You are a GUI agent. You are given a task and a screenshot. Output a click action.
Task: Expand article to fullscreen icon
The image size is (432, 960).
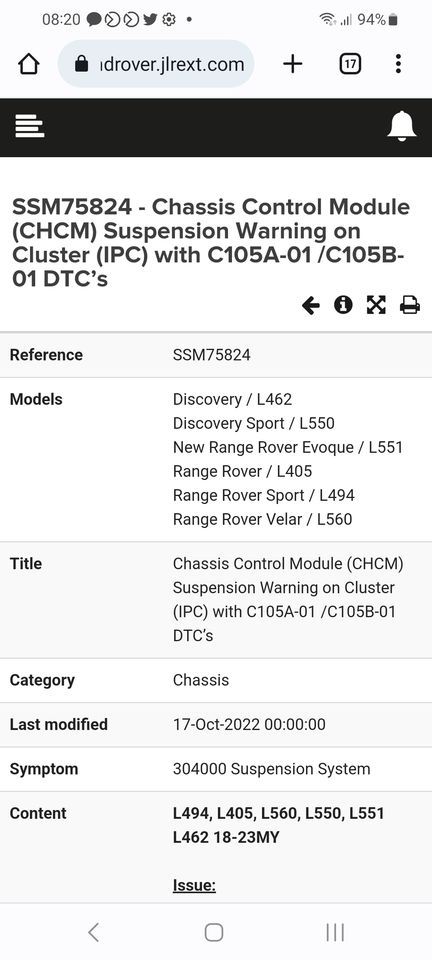[376, 304]
